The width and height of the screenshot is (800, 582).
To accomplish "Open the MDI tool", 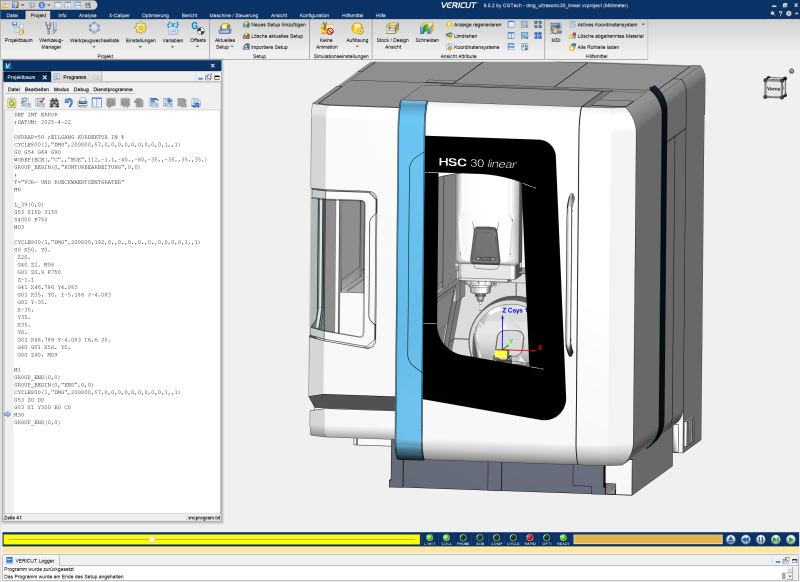I will (556, 33).
